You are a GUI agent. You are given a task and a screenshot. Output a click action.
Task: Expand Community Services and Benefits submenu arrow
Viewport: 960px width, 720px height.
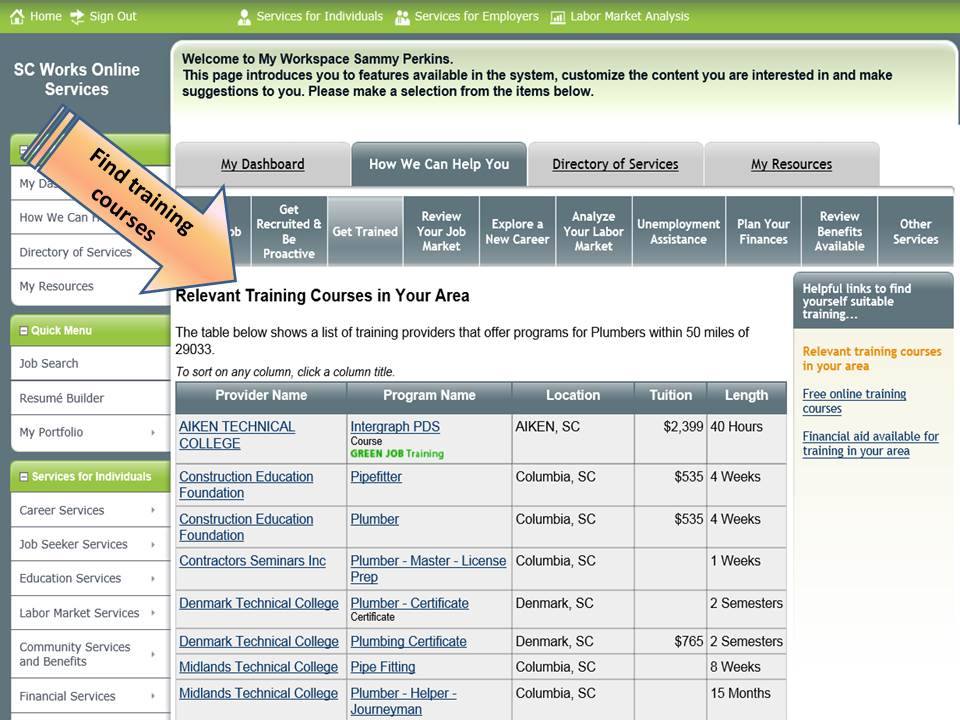pos(153,654)
